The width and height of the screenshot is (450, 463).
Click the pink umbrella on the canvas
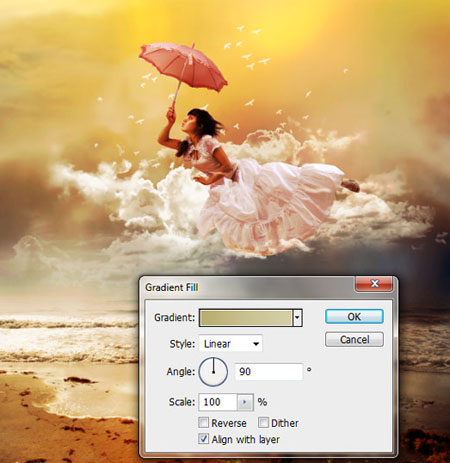coord(183,67)
